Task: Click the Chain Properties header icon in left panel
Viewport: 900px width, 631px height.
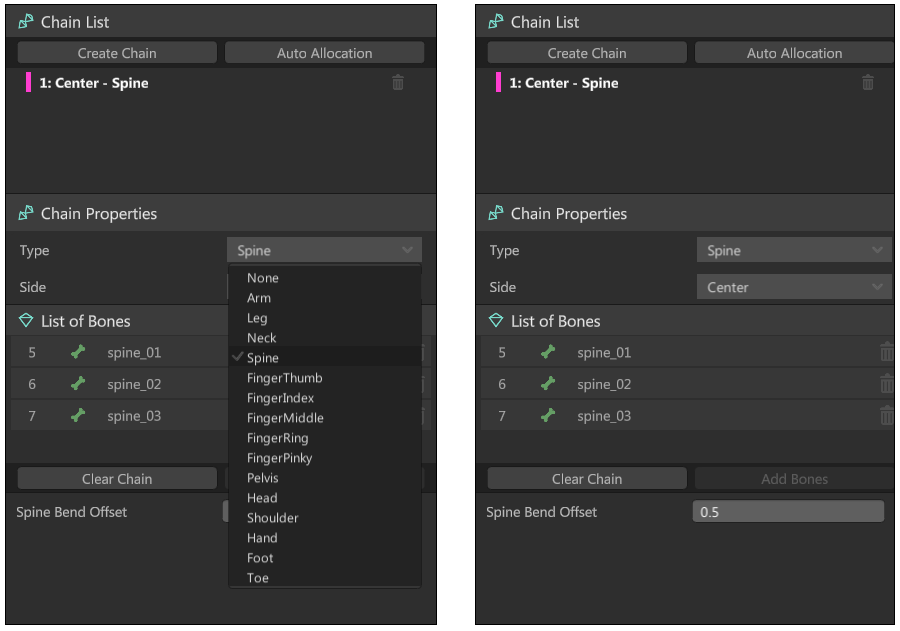Action: point(26,214)
